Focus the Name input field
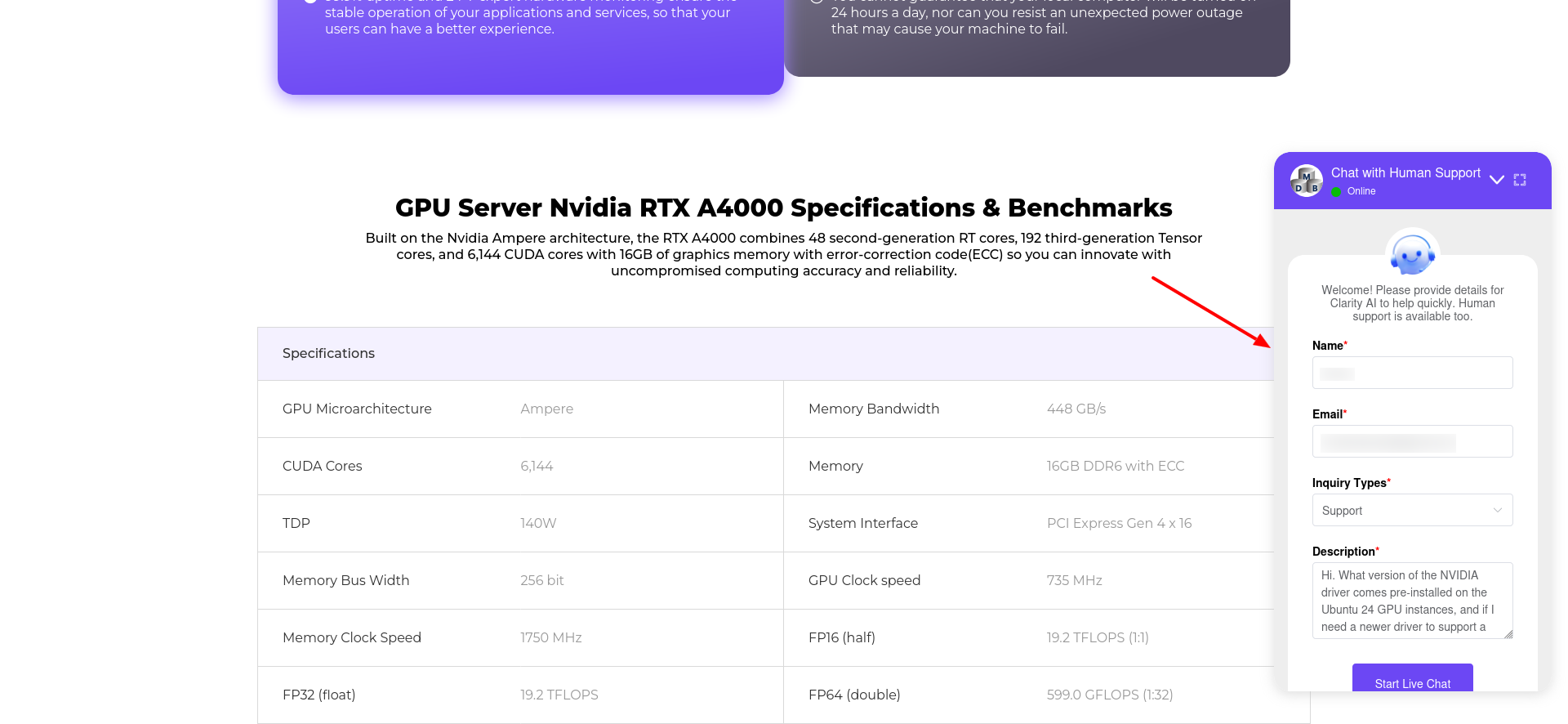Image resolution: width=1568 pixels, height=724 pixels. tap(1413, 373)
